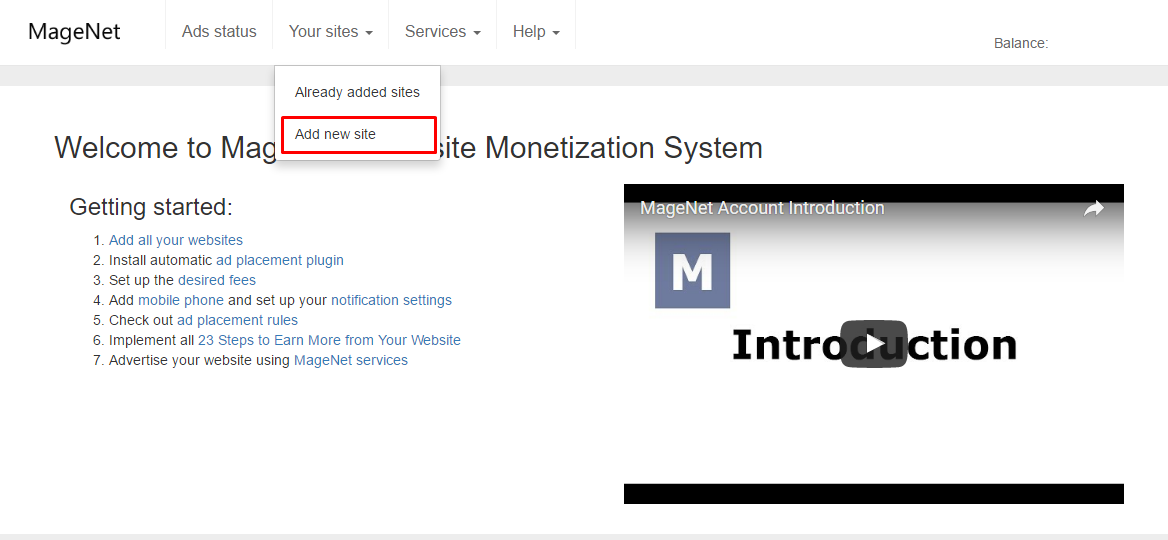Expand the Help dropdown menu
This screenshot has width=1168, height=540.
pyautogui.click(x=536, y=32)
